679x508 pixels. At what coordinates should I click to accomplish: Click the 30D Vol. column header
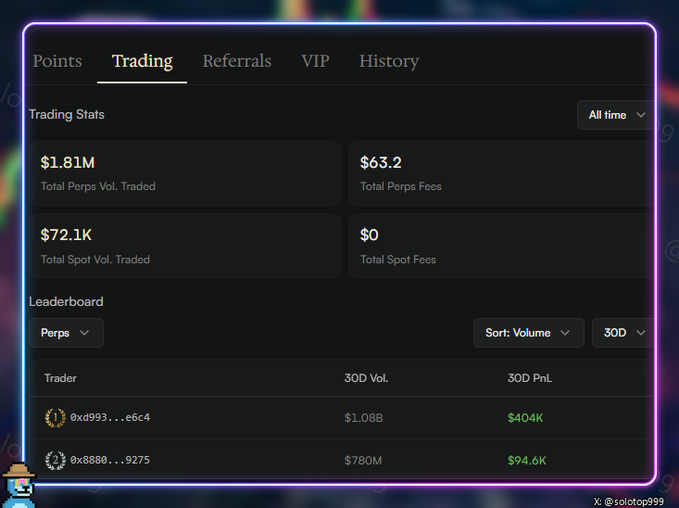coord(366,378)
